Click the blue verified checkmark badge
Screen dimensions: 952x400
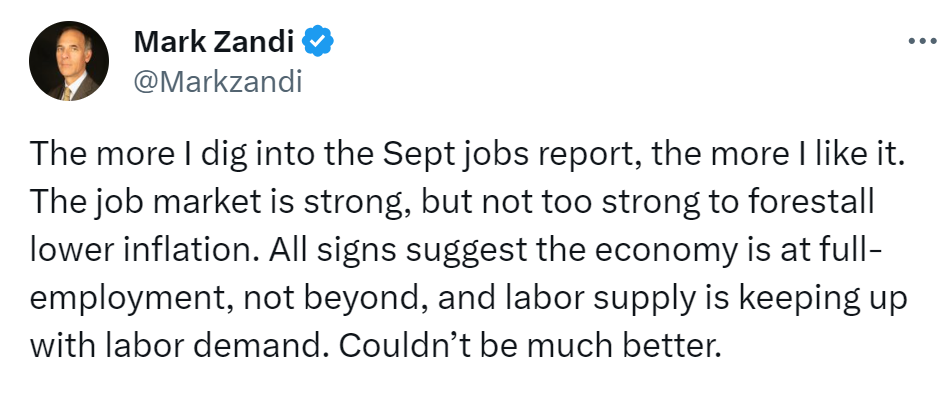318,41
